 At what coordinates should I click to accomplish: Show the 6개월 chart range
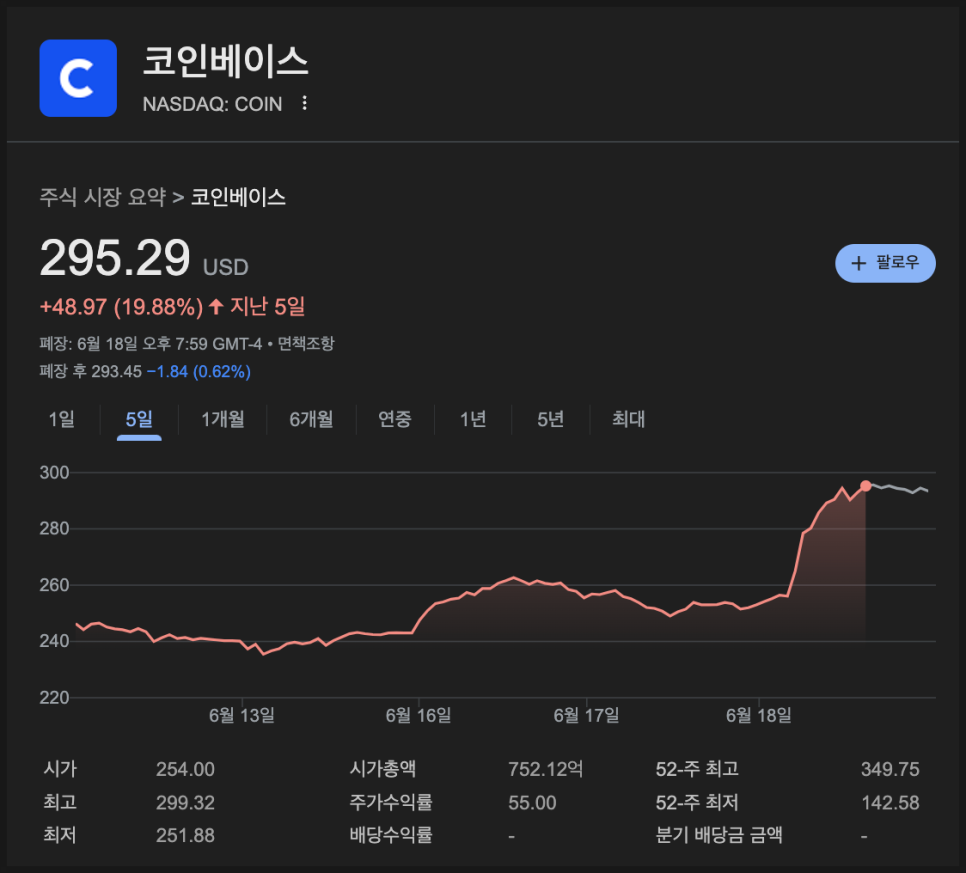tap(311, 419)
